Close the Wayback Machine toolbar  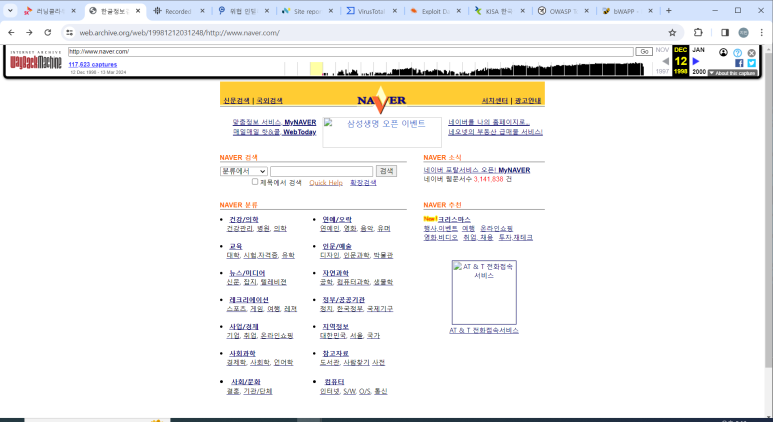click(x=751, y=53)
